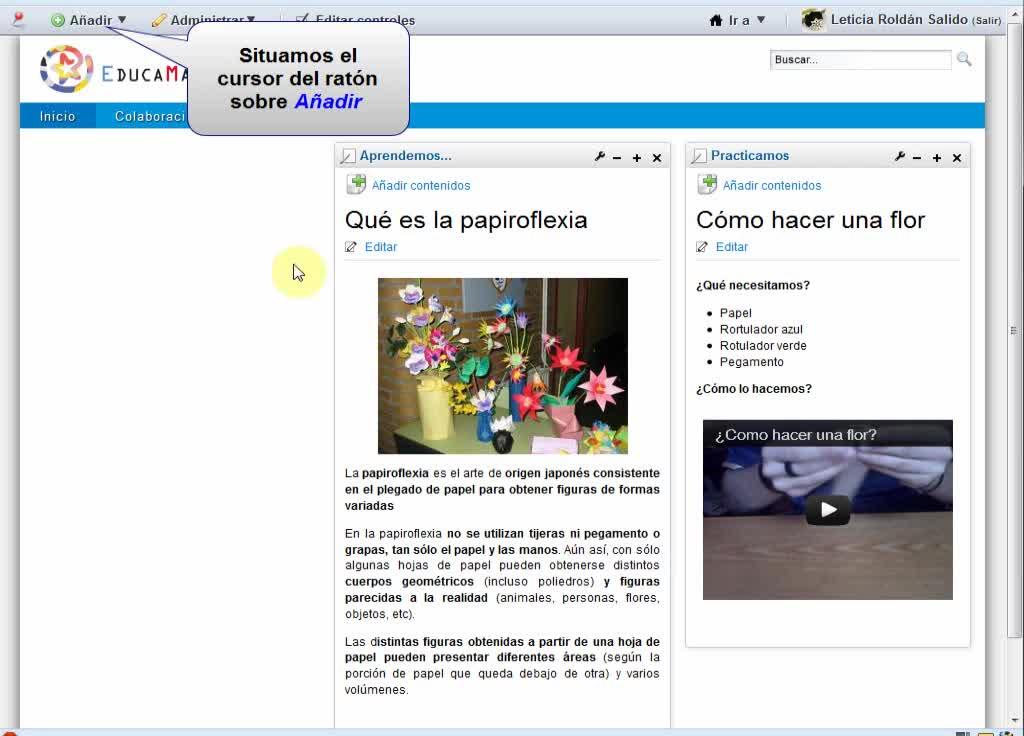Screen dimensions: 1024x736
Task: Maximize the Aprendemos portlet with plus icon
Action: 637,158
